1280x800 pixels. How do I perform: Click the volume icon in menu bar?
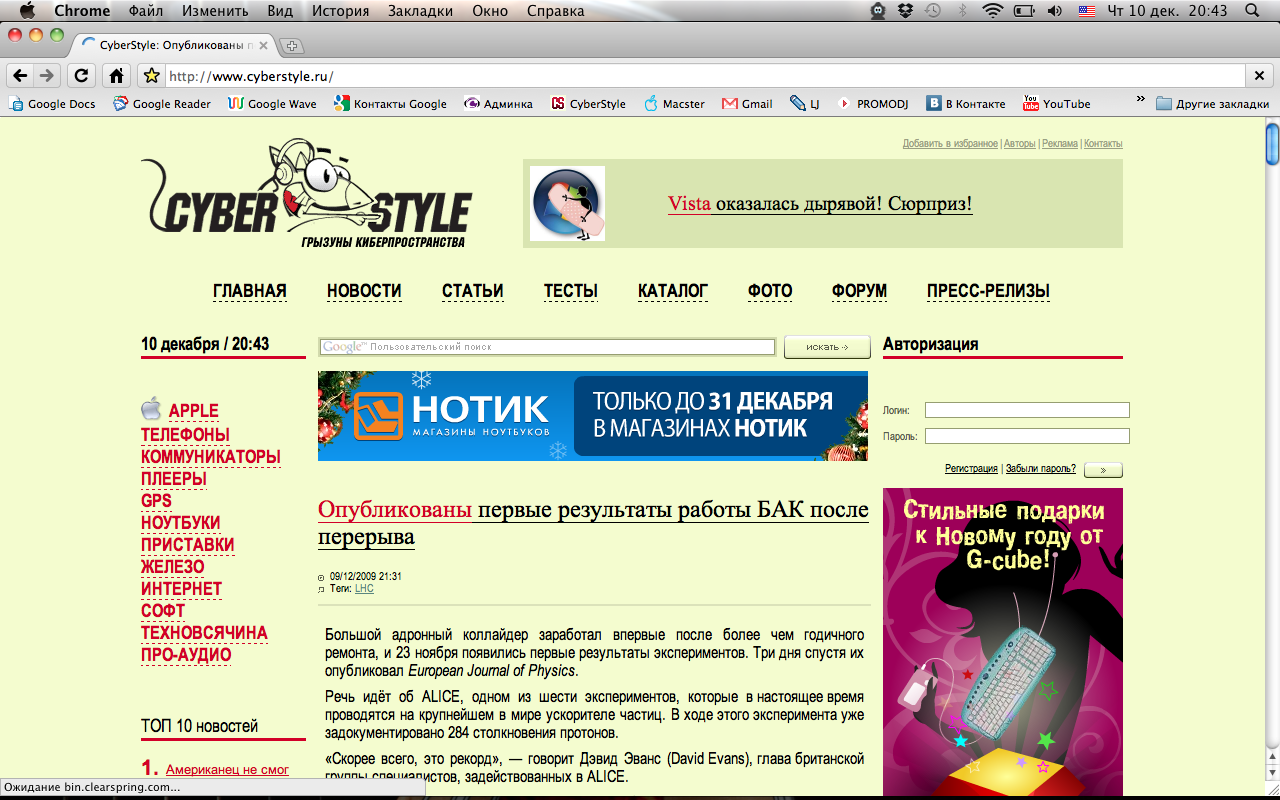point(1055,11)
